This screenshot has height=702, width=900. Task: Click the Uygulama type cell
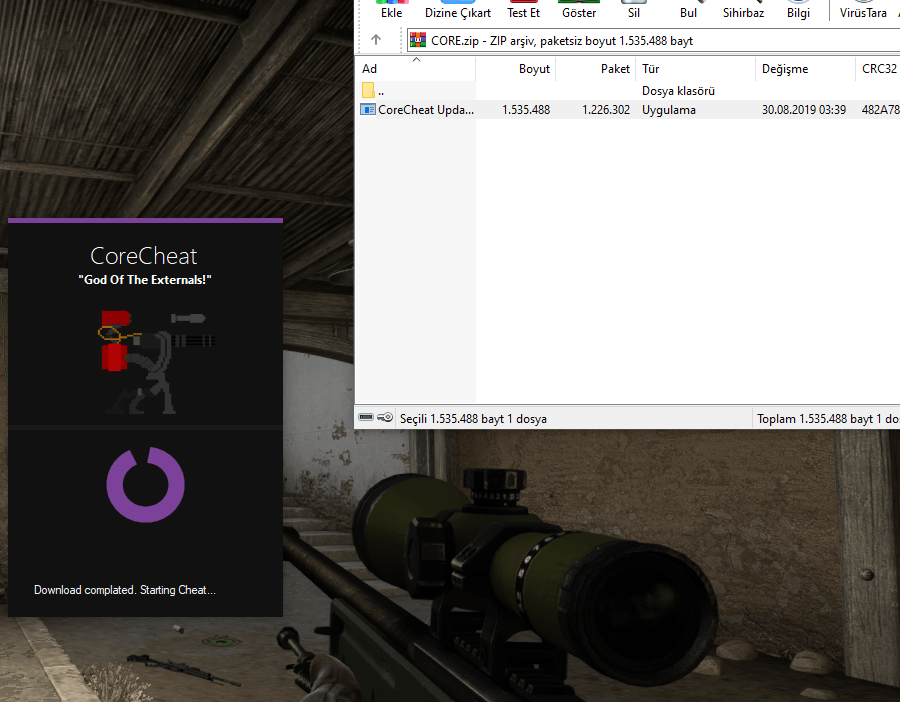(669, 110)
